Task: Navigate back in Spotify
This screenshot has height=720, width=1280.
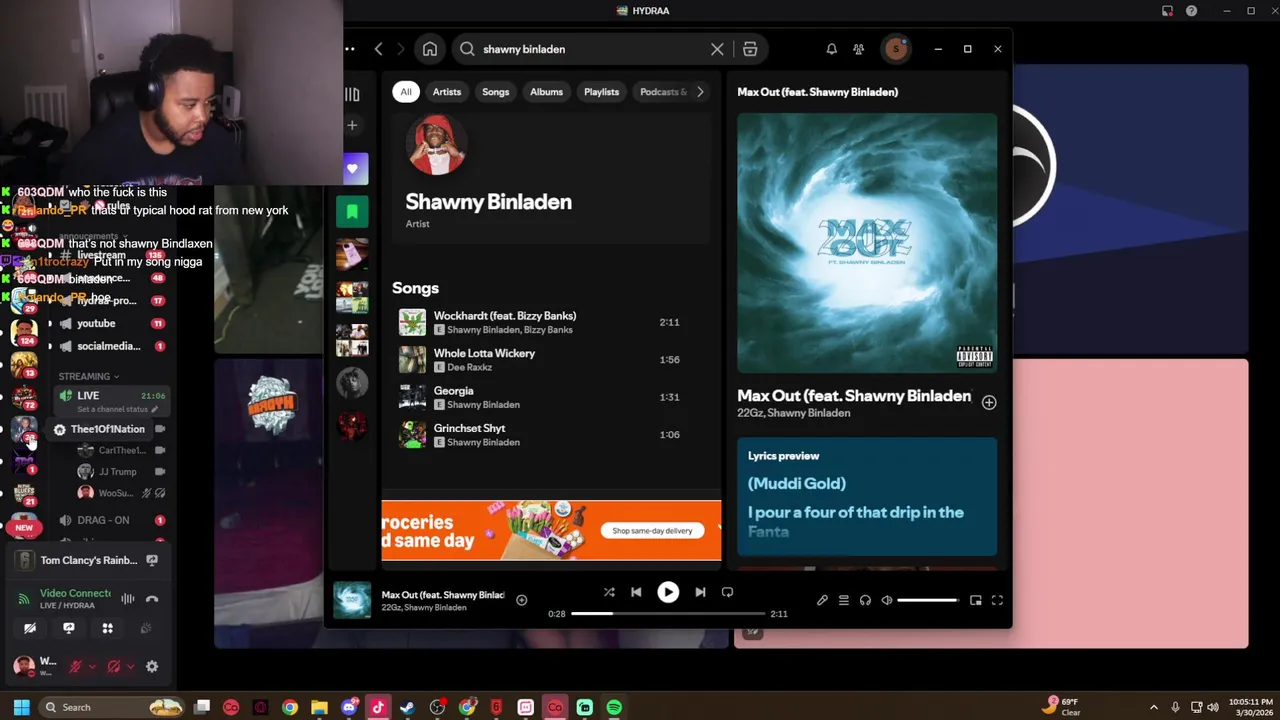Action: coord(378,49)
